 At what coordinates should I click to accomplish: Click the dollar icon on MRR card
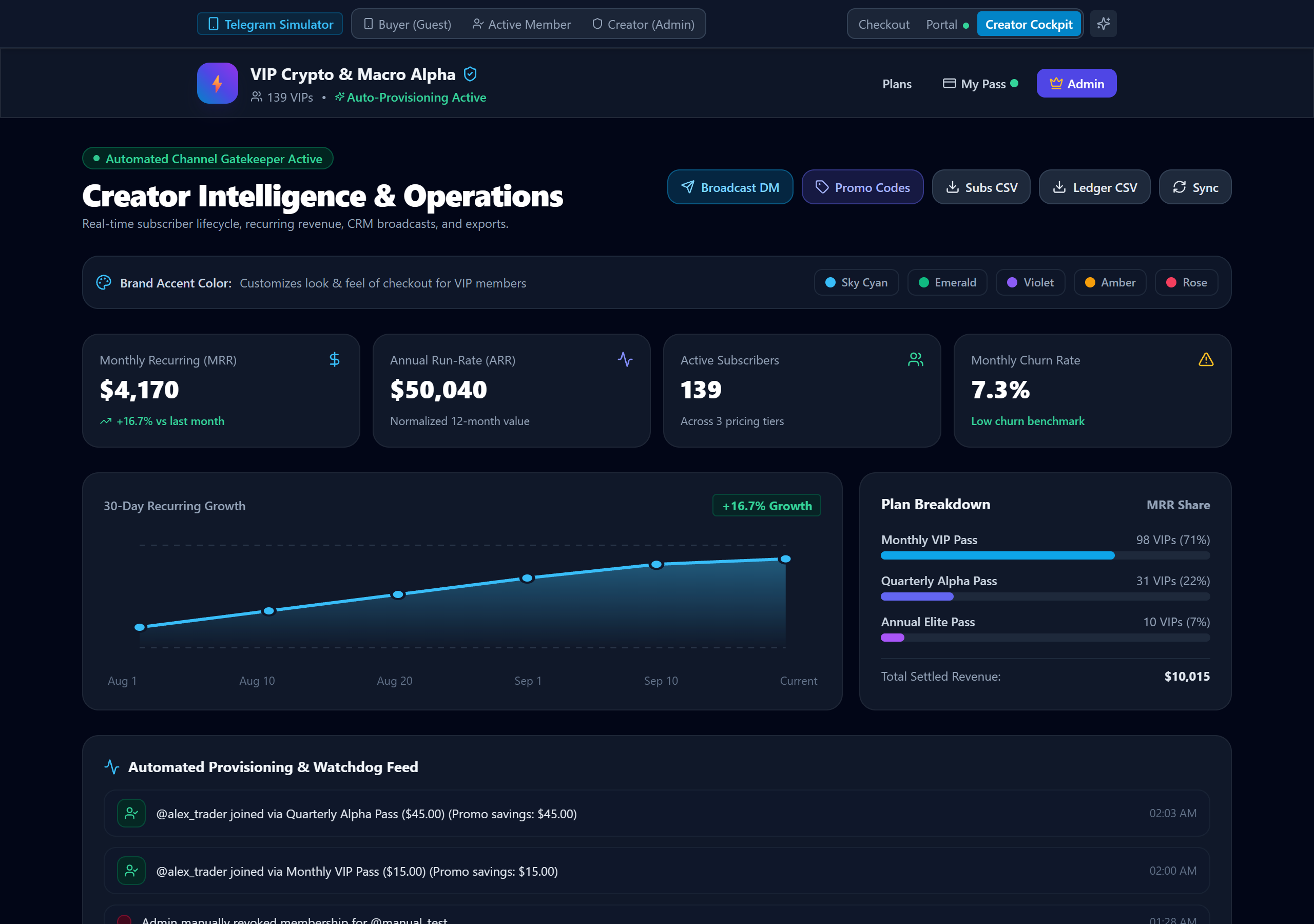point(335,359)
